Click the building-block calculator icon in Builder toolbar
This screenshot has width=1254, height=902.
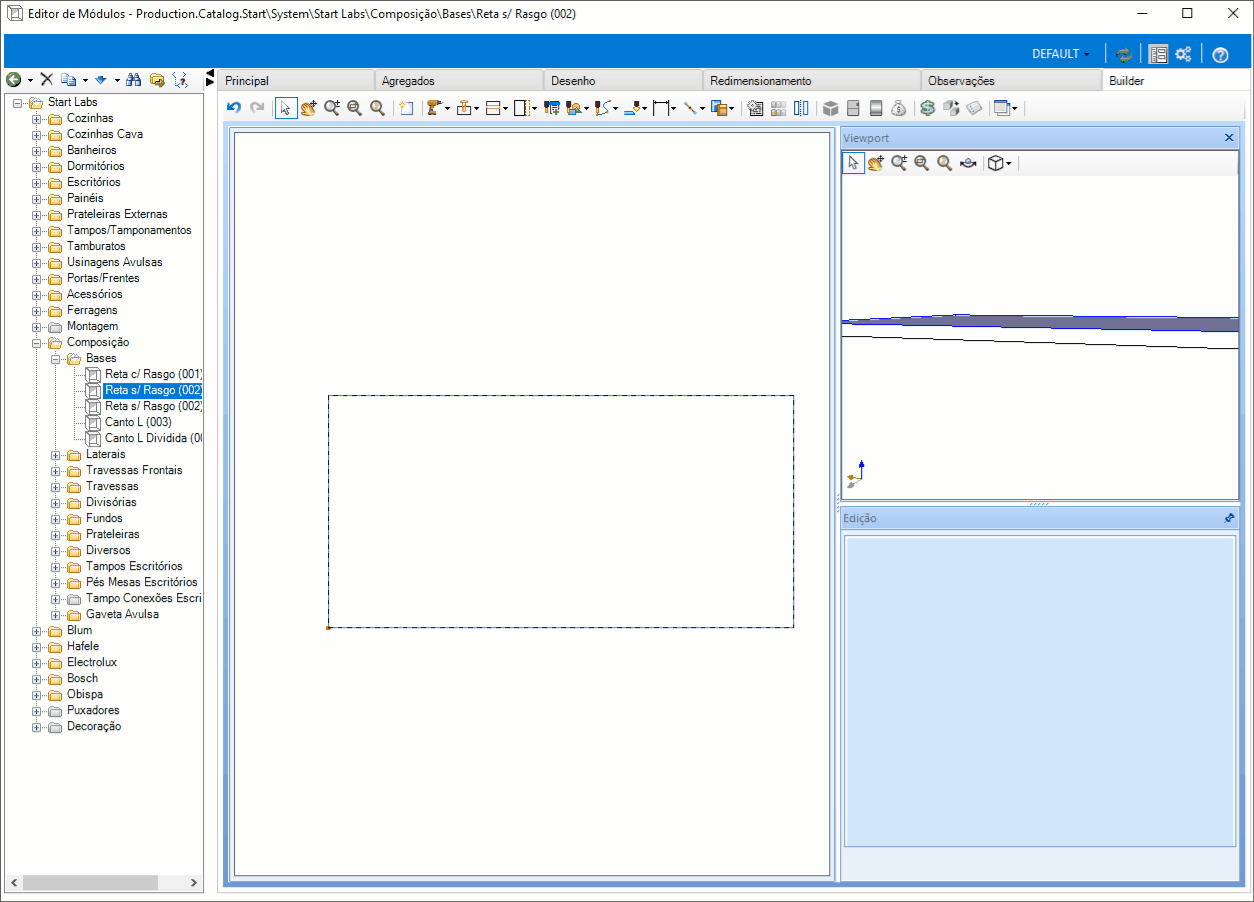[x=755, y=108]
